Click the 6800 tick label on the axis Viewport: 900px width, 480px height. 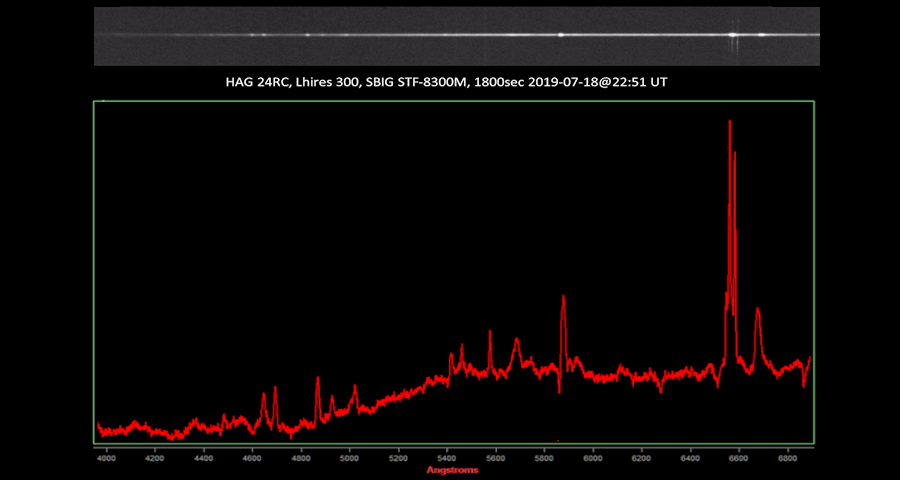[788, 458]
